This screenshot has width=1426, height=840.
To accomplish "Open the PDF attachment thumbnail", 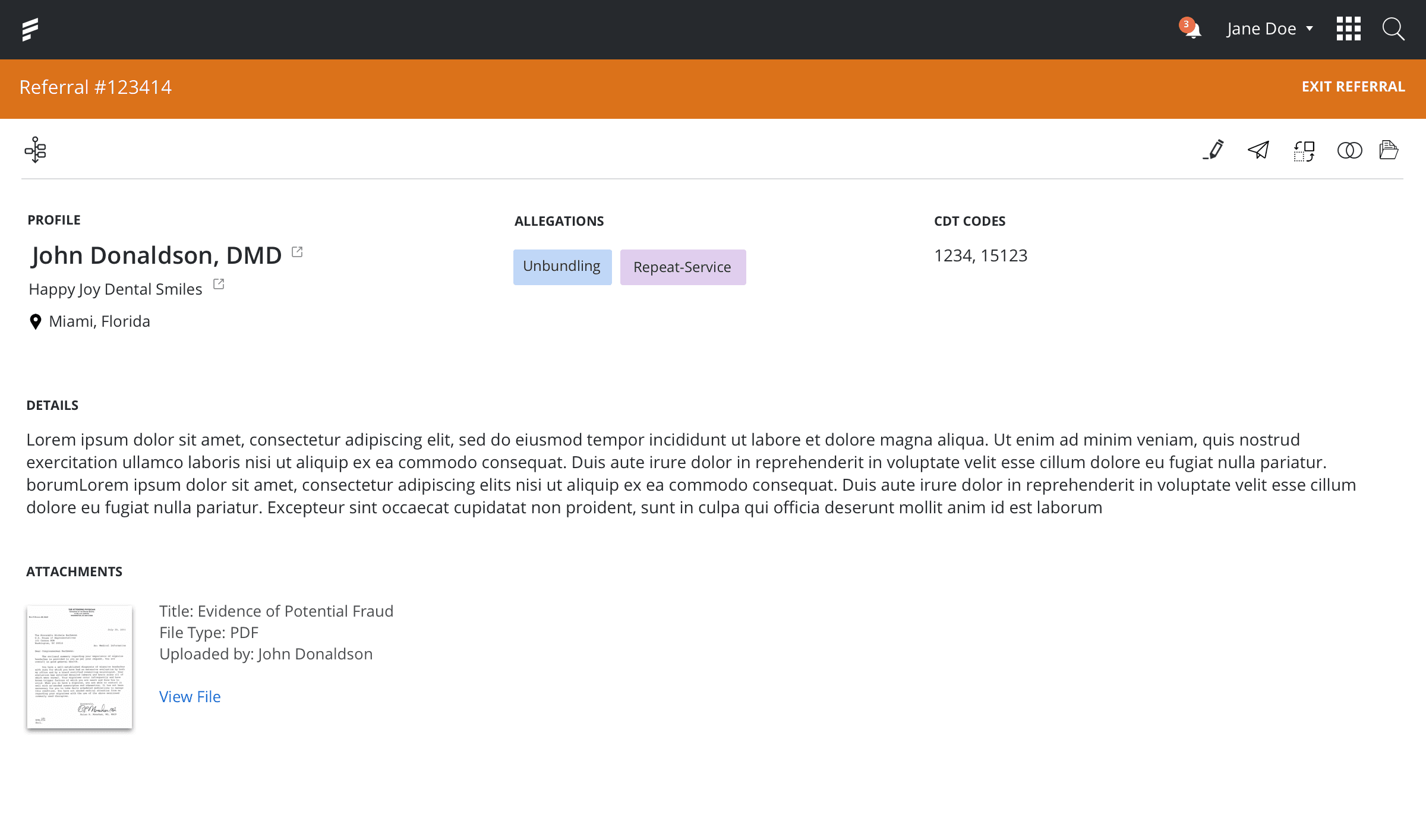I will coord(80,667).
